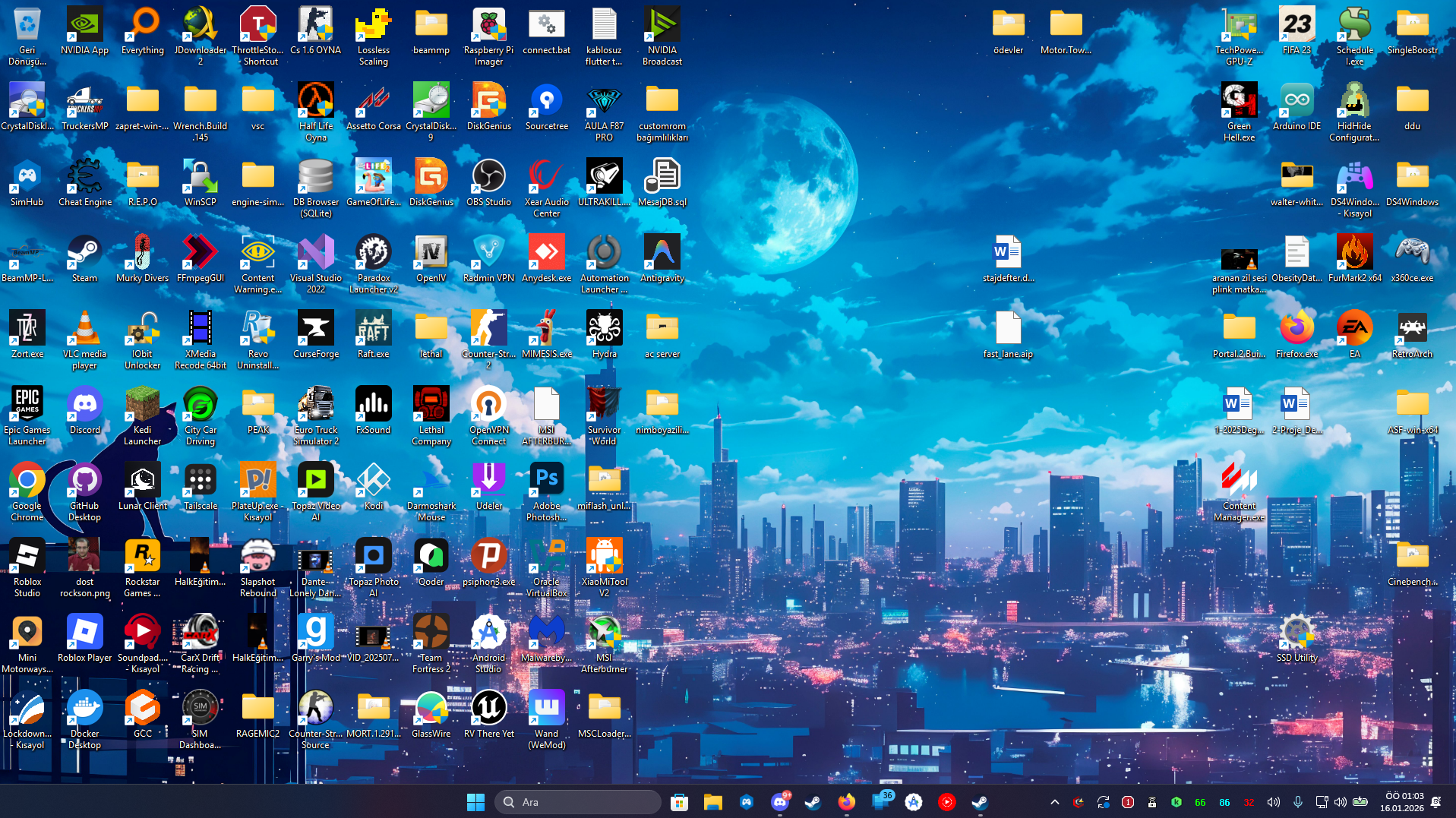This screenshot has width=1456, height=818.
Task: Open Content Manager.exe icon
Action: pyautogui.click(x=1239, y=491)
